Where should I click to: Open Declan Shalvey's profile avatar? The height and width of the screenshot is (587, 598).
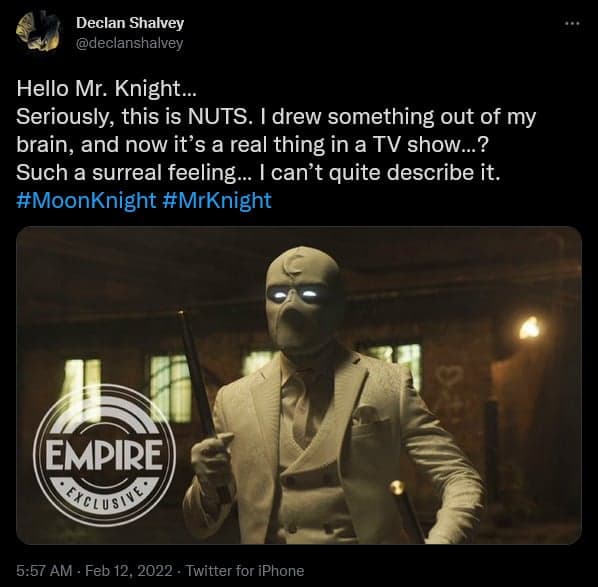38,32
